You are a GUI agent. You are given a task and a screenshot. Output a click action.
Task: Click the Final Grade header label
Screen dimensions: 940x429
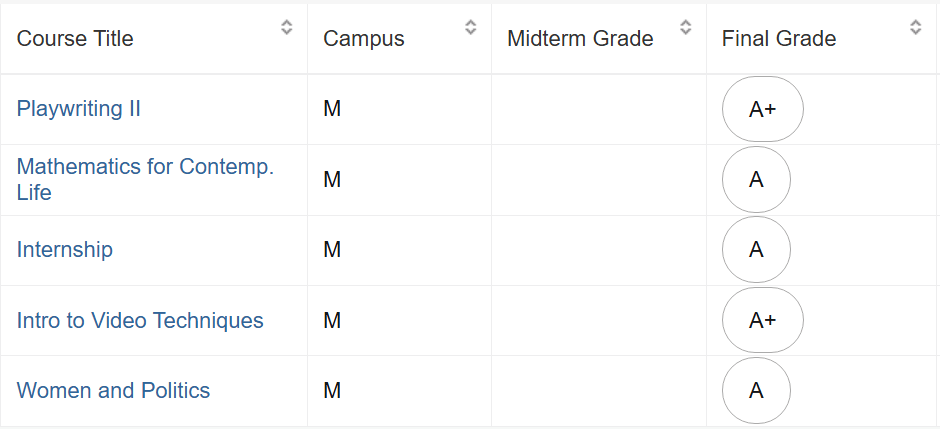tap(779, 39)
